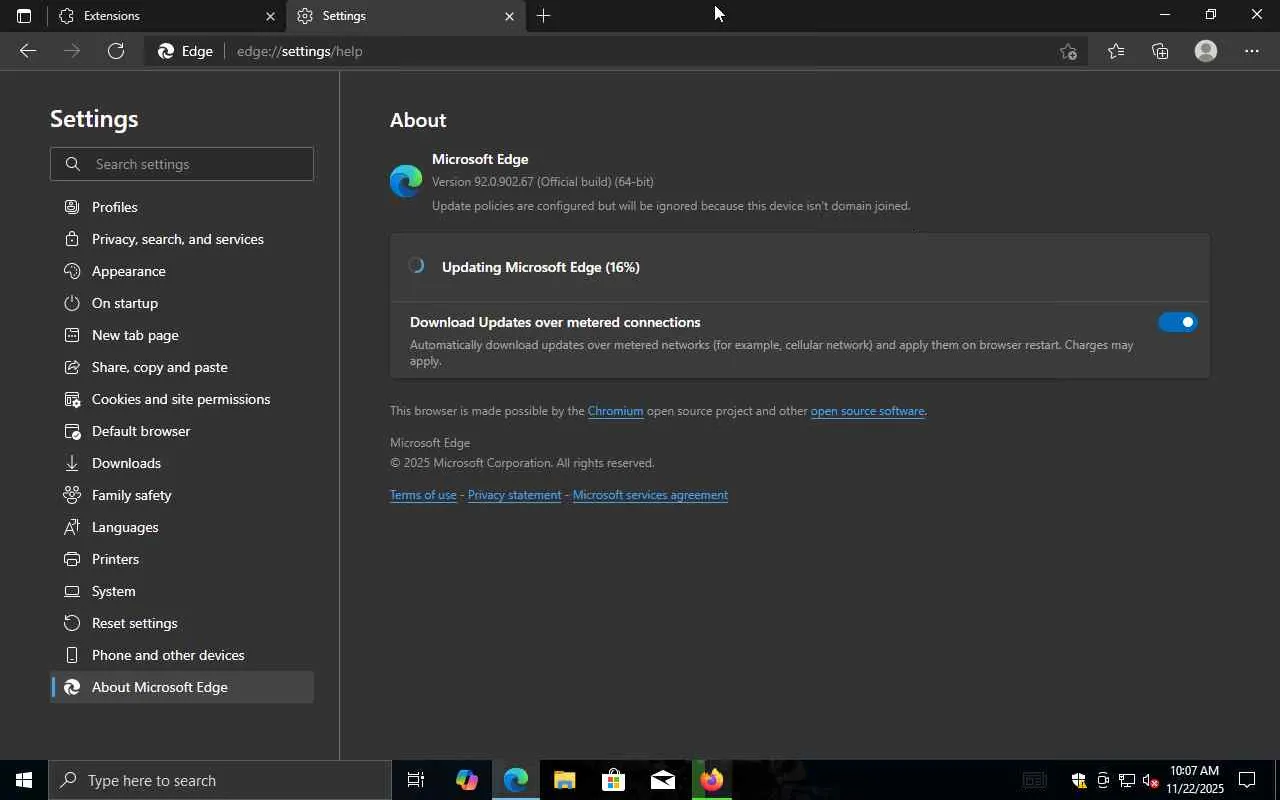Open the Windows Start menu
Viewport: 1280px width, 800px height.
(x=24, y=780)
